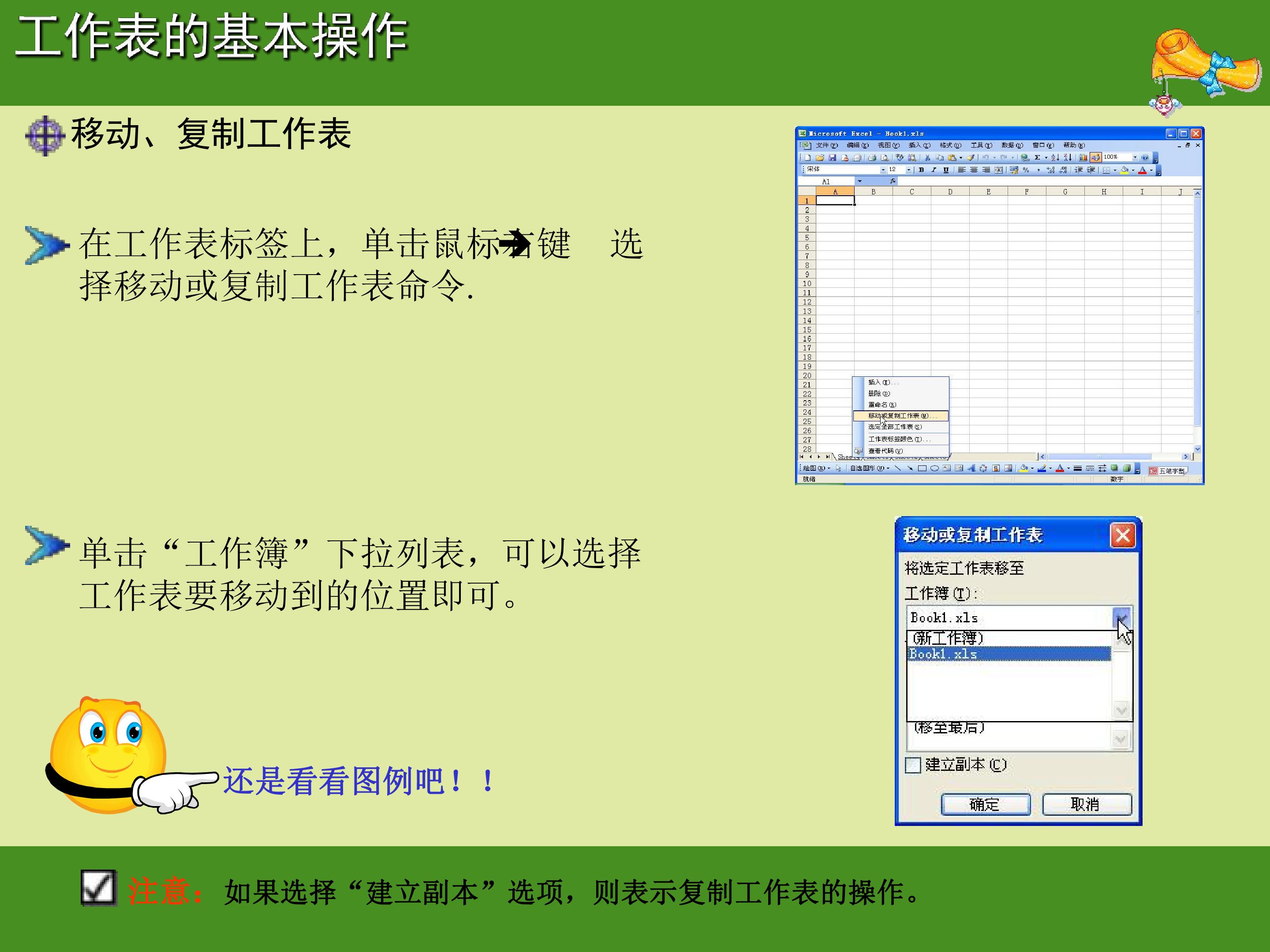Open the font size 12 dropdown
Image resolution: width=1270 pixels, height=952 pixels.
coord(909,170)
